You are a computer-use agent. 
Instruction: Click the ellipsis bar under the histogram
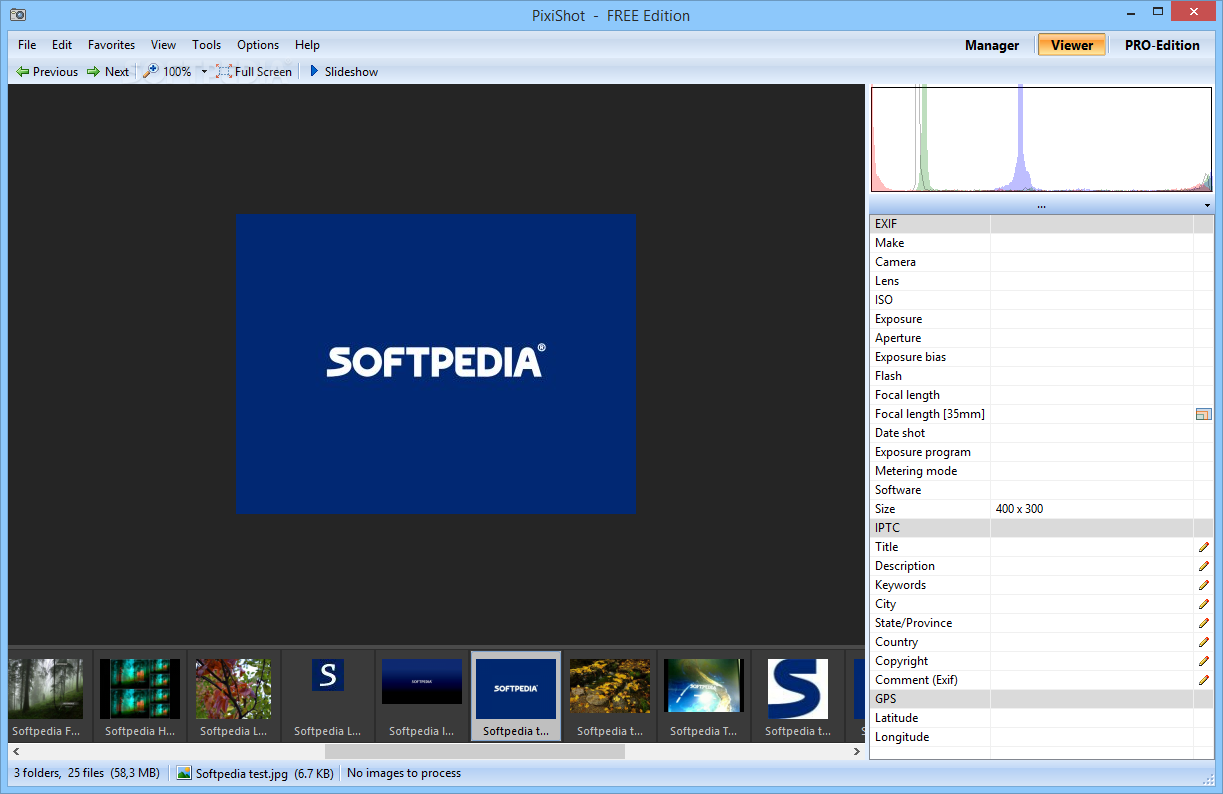tap(1041, 206)
